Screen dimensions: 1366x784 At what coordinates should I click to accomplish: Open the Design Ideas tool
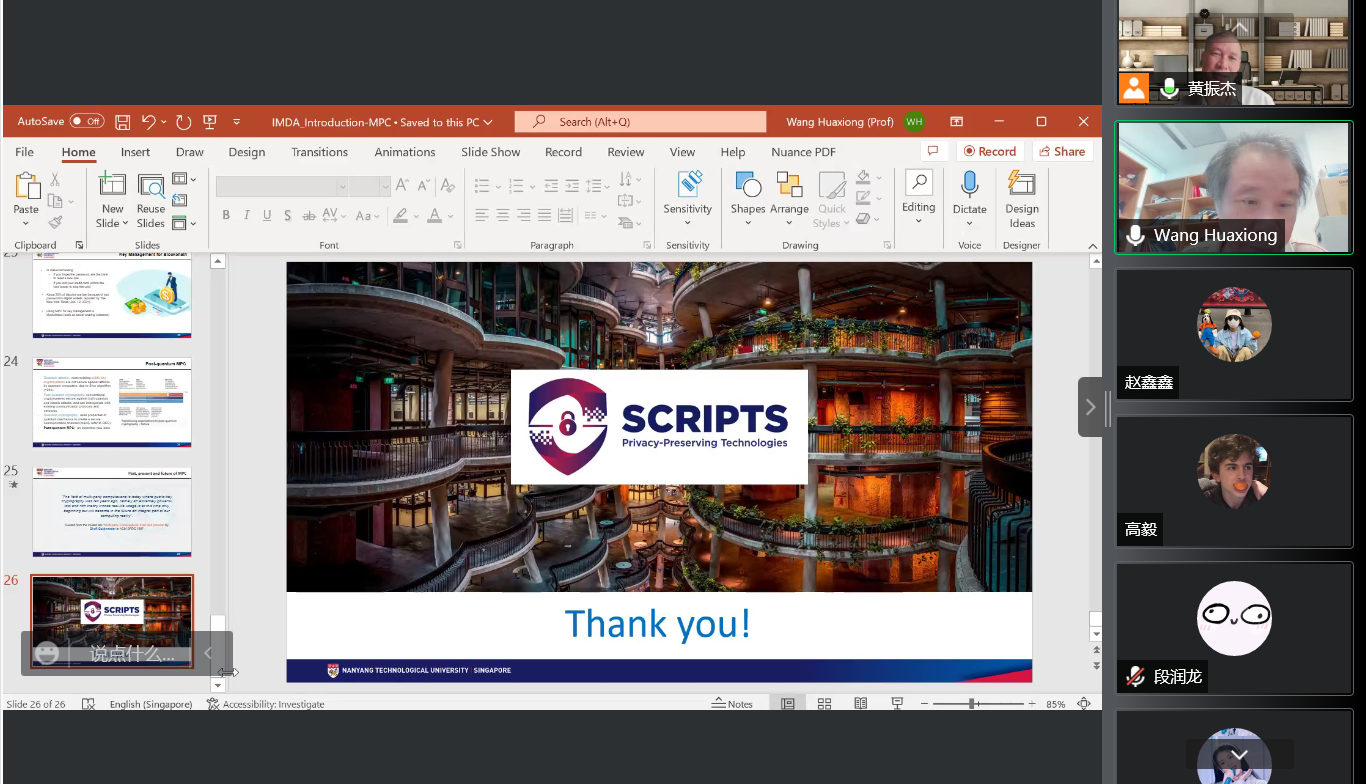point(1021,185)
